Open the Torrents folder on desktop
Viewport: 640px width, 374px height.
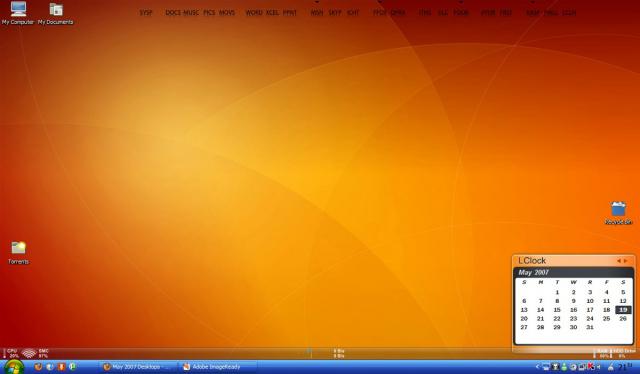coord(18,253)
